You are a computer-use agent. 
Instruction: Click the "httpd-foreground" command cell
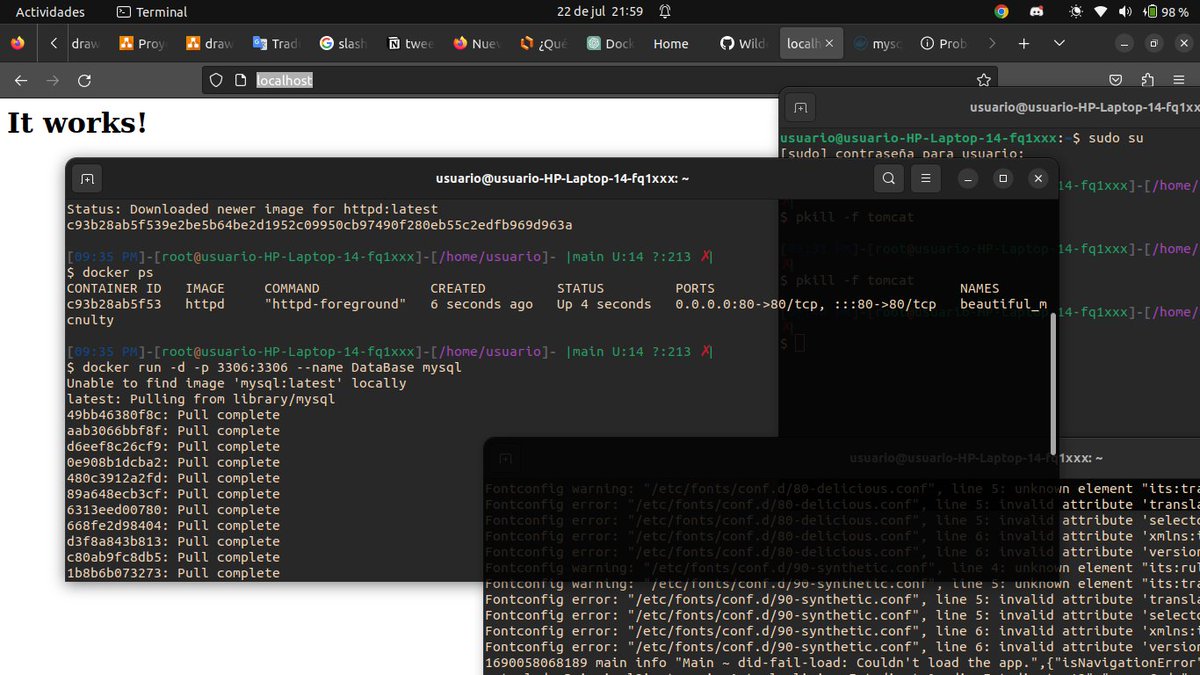[x=335, y=304]
